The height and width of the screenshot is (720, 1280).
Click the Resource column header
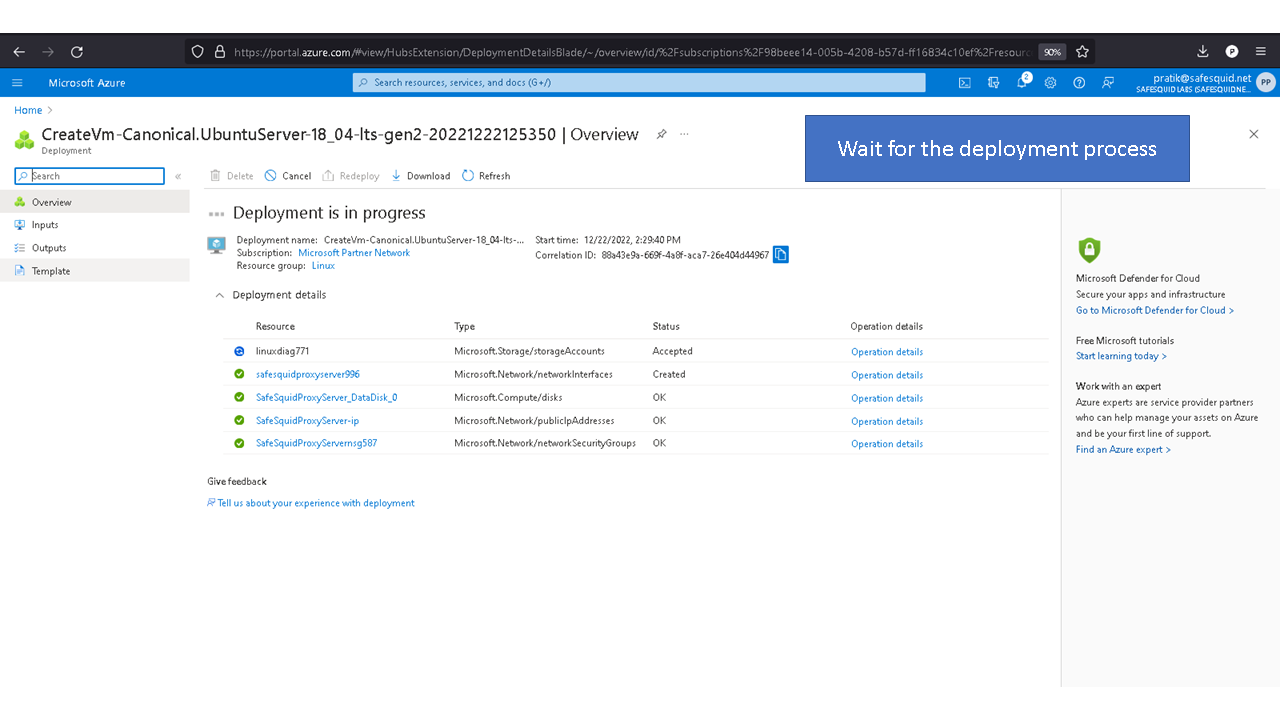tap(275, 326)
